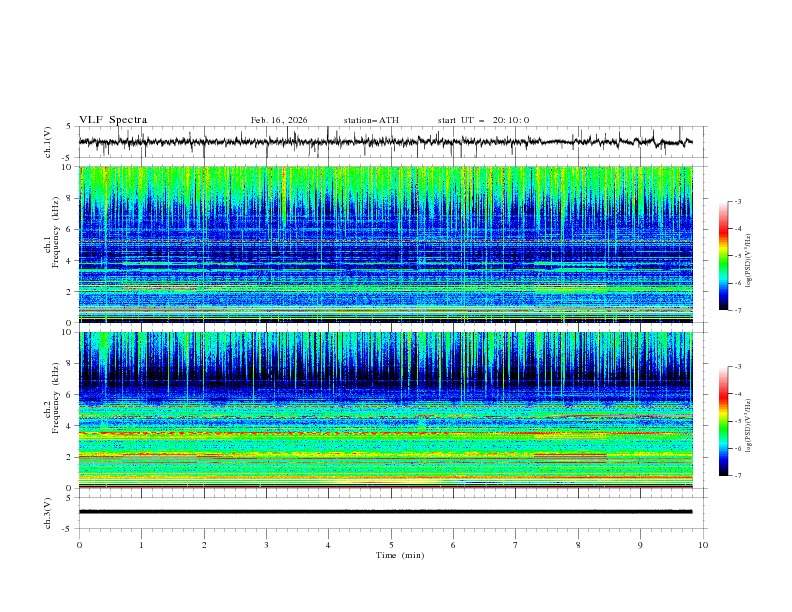The height and width of the screenshot is (612, 792).
Task: Click the ch.1 voltage waveform trace
Action: tap(385, 142)
